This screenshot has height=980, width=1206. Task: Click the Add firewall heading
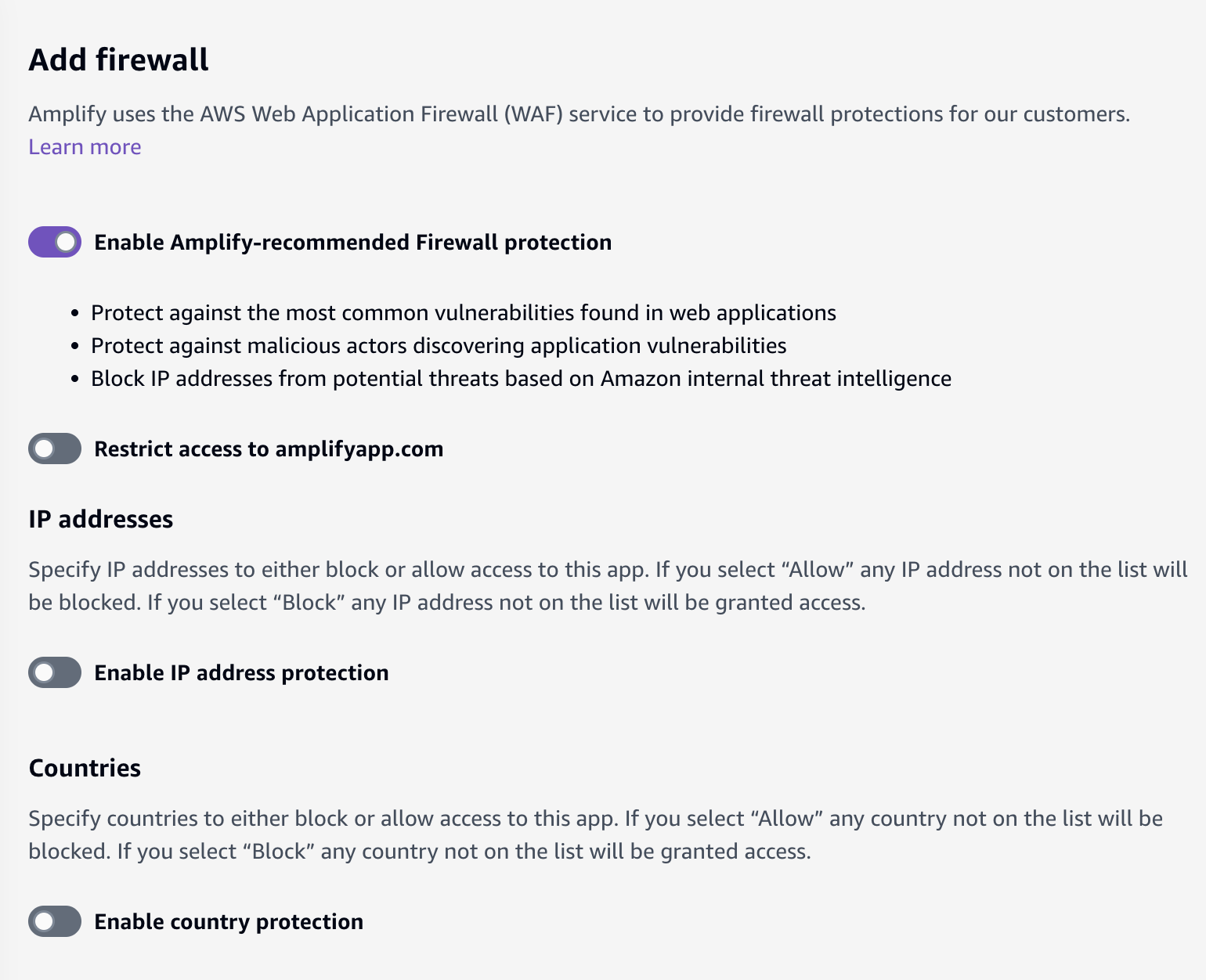pos(118,59)
